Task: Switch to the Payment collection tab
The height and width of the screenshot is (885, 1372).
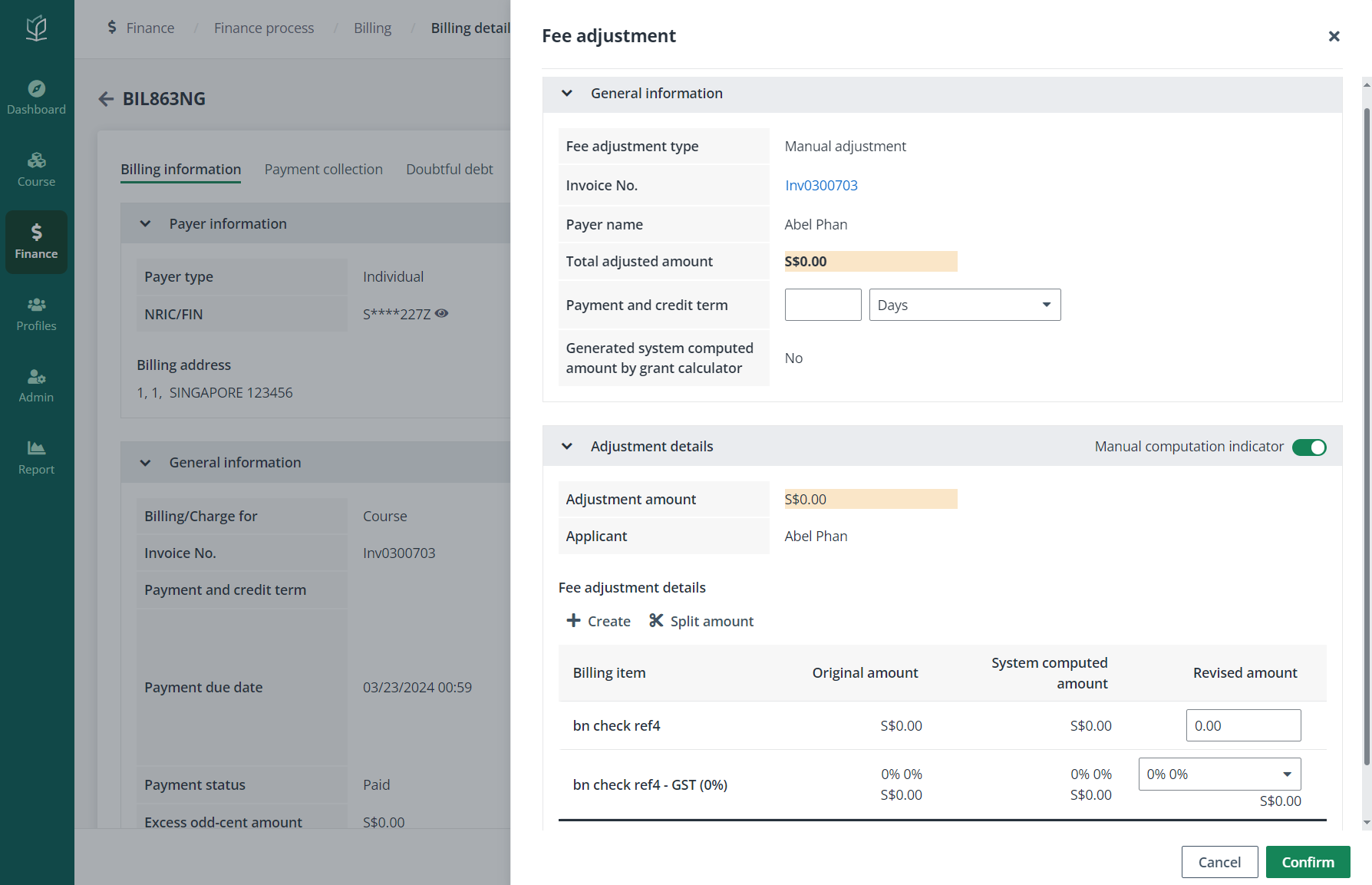Action: [323, 170]
